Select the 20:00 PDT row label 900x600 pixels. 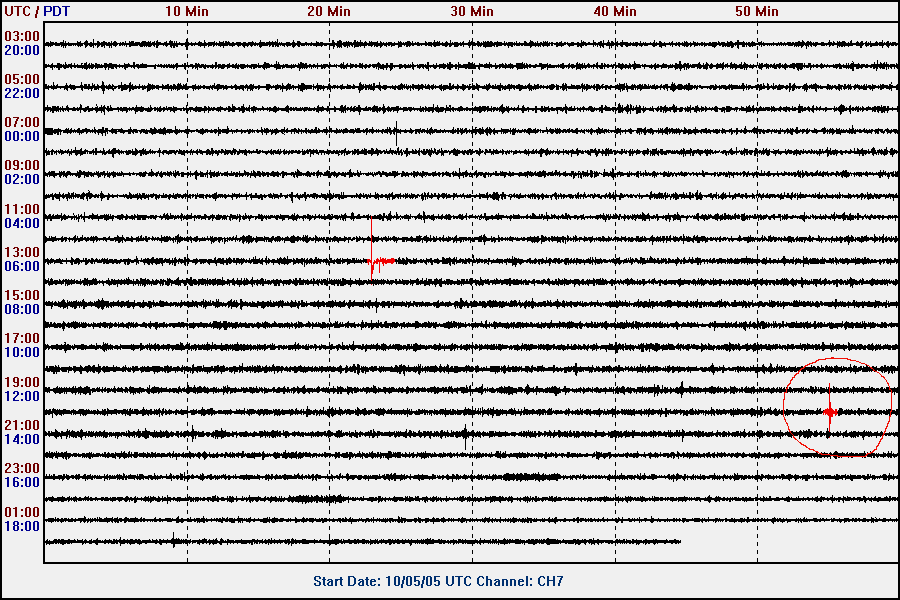point(22,50)
